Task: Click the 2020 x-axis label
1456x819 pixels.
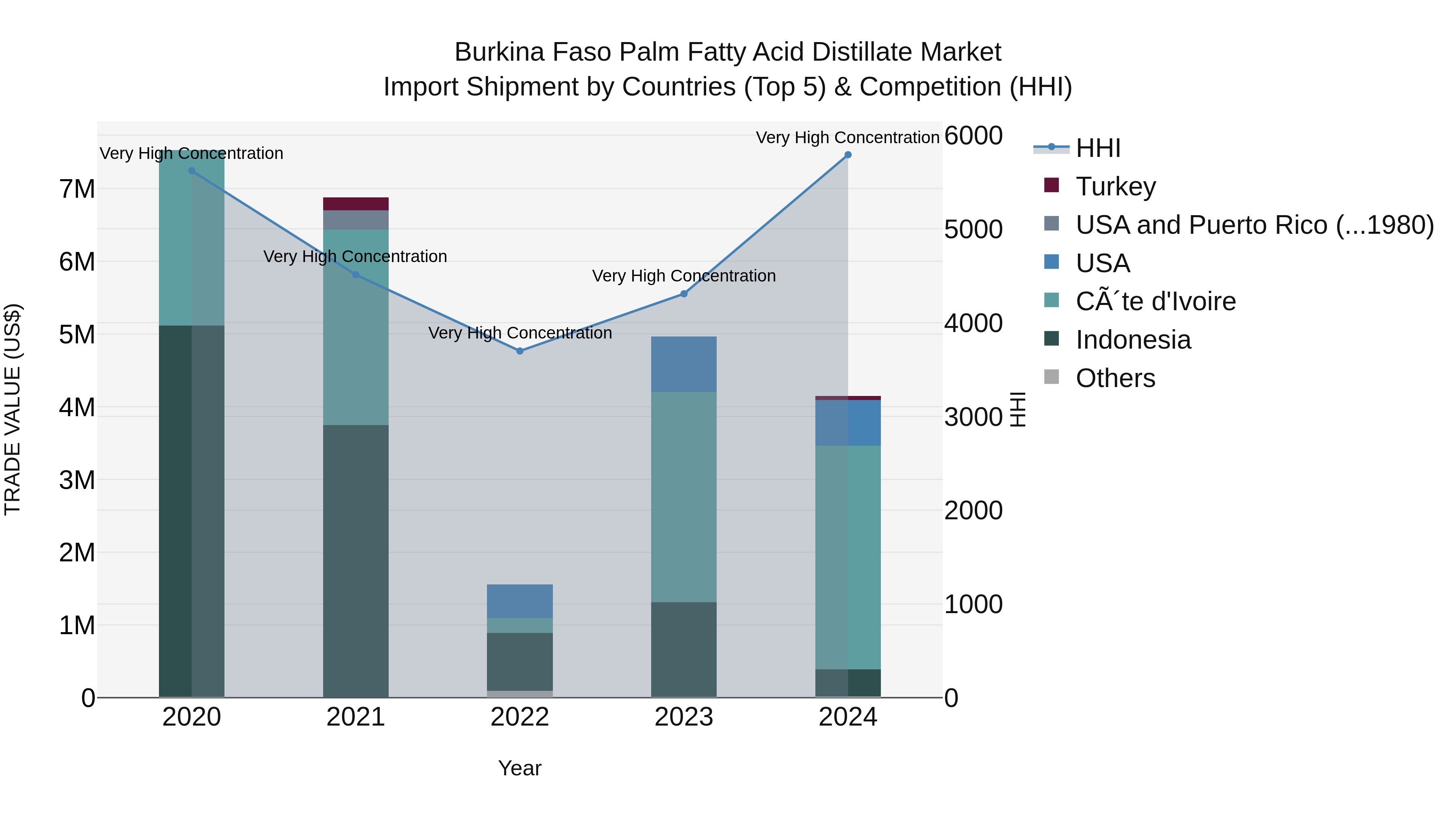Action: click(192, 717)
